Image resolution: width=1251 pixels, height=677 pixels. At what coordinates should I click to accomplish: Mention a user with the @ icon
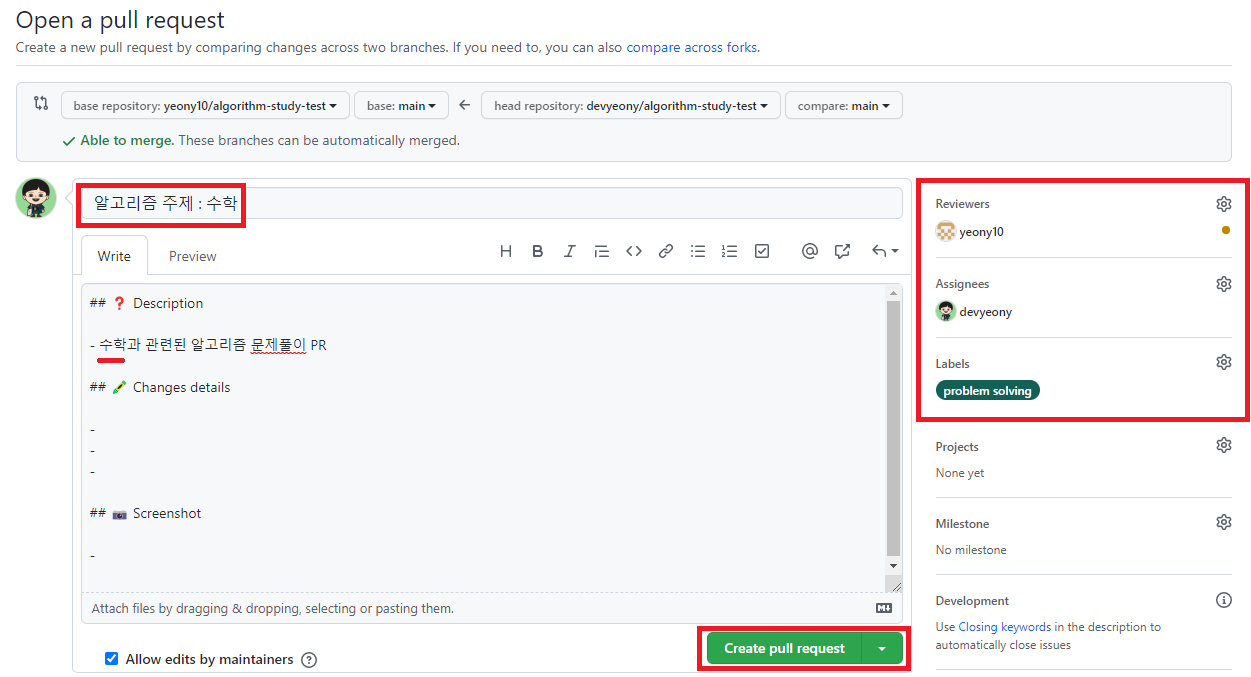(x=810, y=251)
